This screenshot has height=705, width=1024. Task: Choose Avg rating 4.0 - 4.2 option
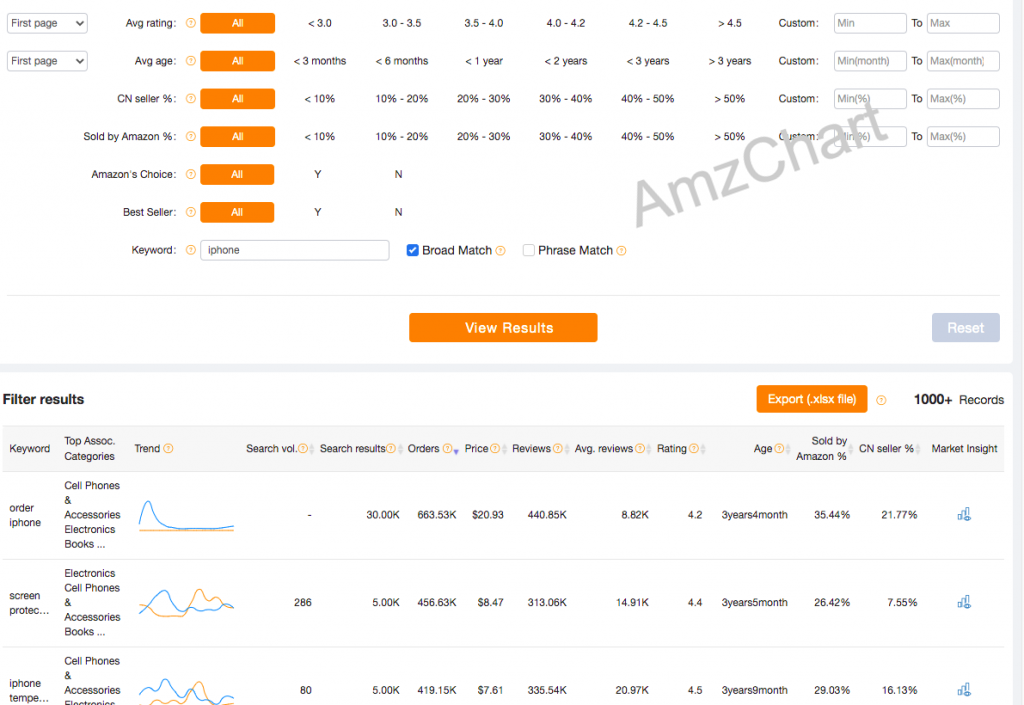[566, 23]
